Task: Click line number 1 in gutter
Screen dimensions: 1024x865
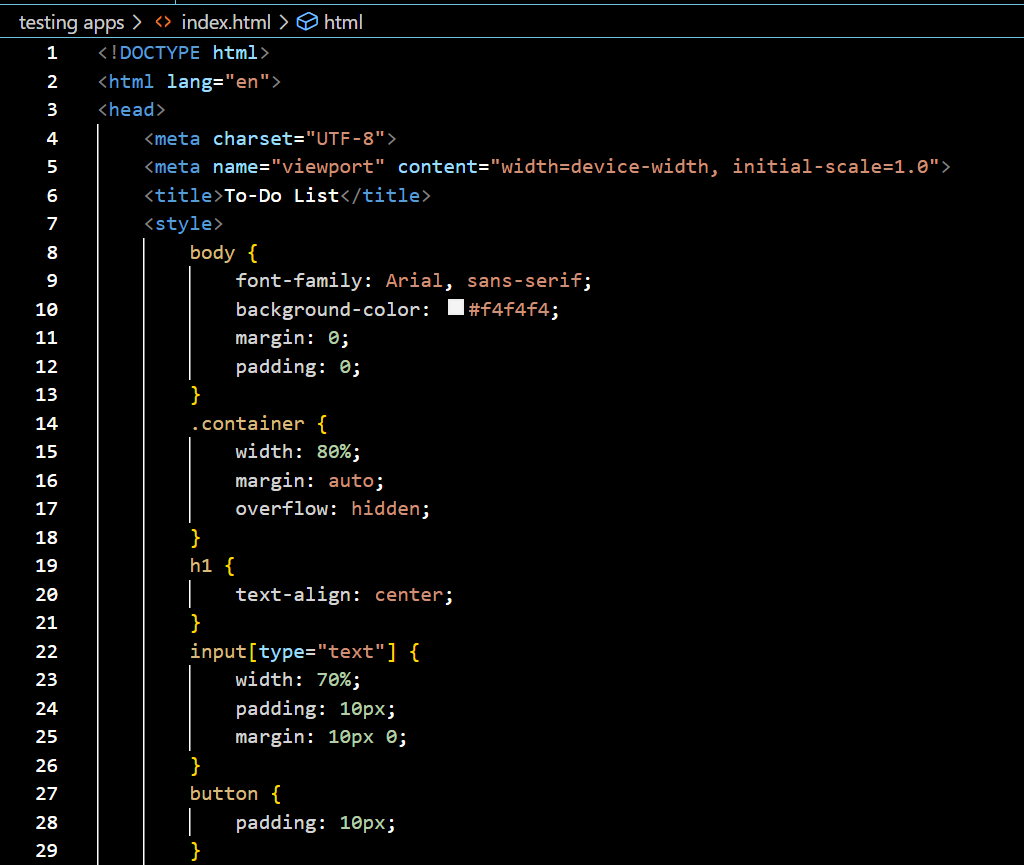Action: point(52,53)
